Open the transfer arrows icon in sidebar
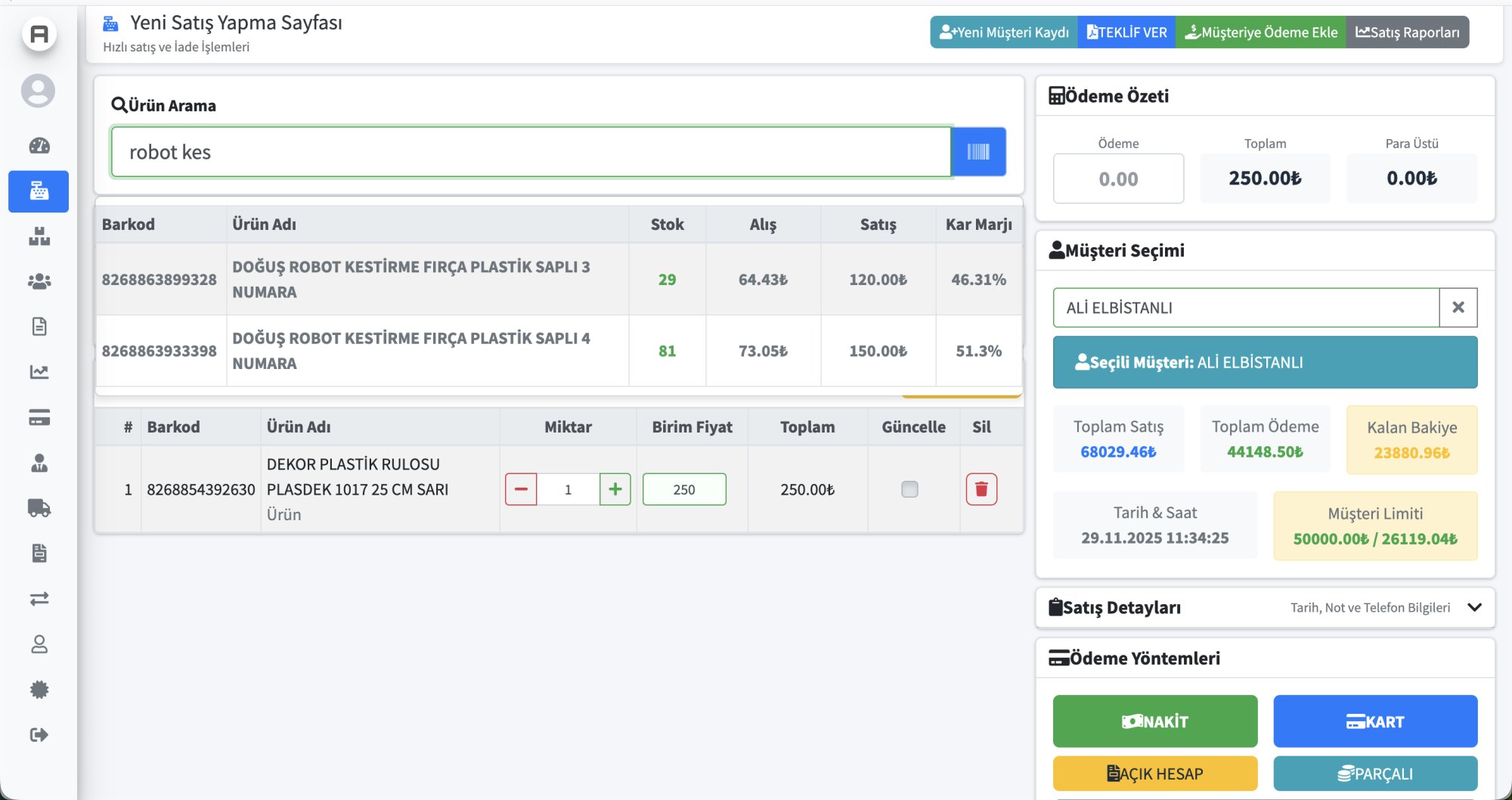 tap(39, 599)
